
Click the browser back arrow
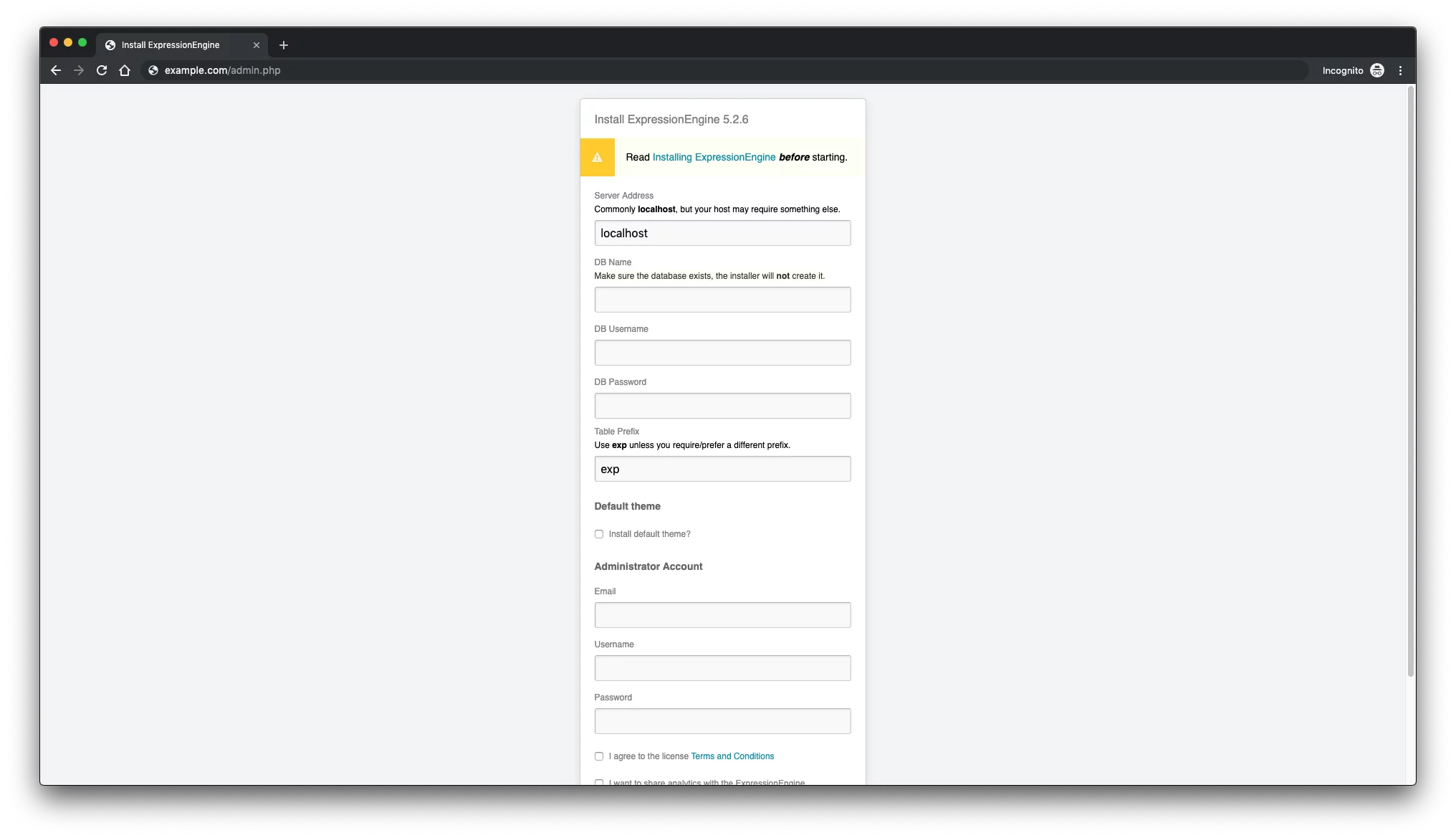pos(56,70)
